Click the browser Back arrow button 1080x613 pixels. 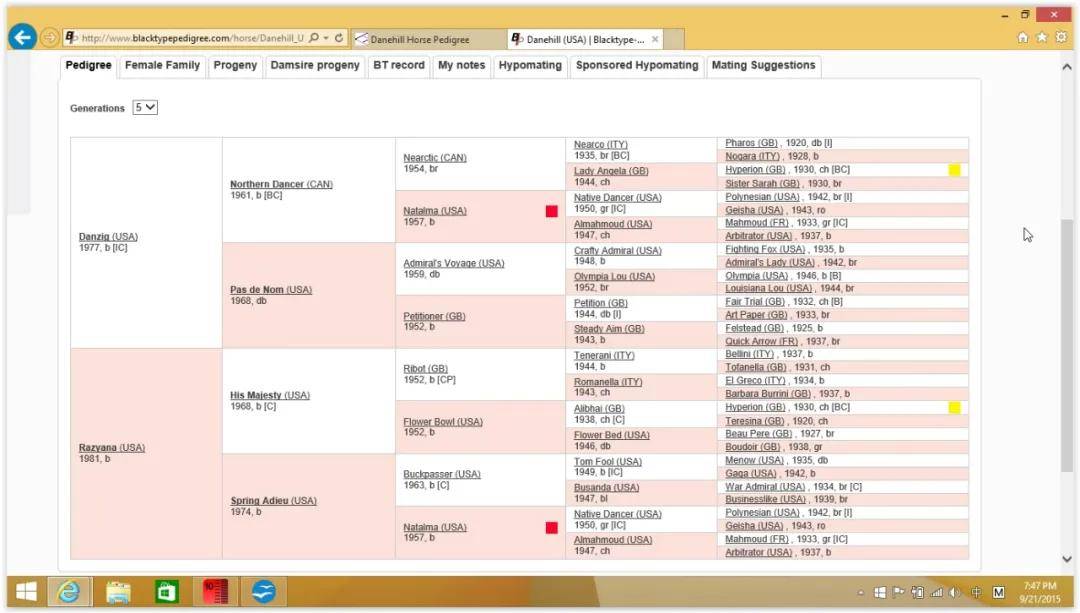[x=23, y=38]
